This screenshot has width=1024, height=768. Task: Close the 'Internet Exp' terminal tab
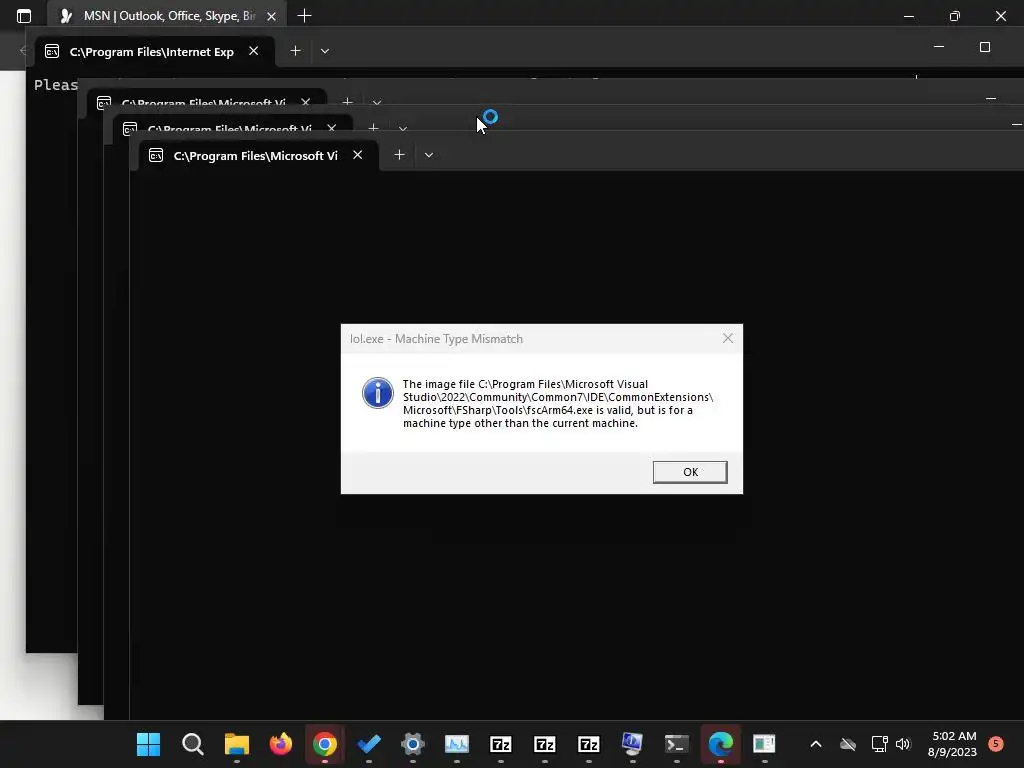click(253, 51)
